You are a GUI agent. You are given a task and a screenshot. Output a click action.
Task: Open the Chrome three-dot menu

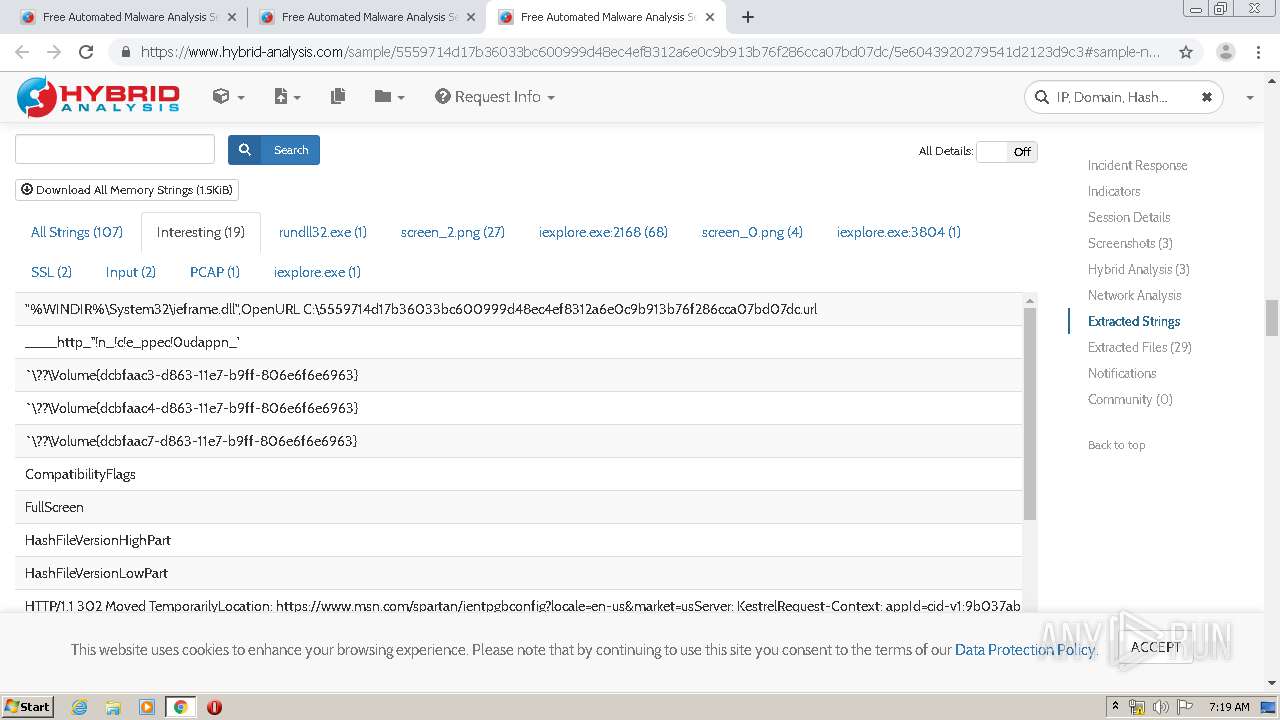pyautogui.click(x=1259, y=52)
